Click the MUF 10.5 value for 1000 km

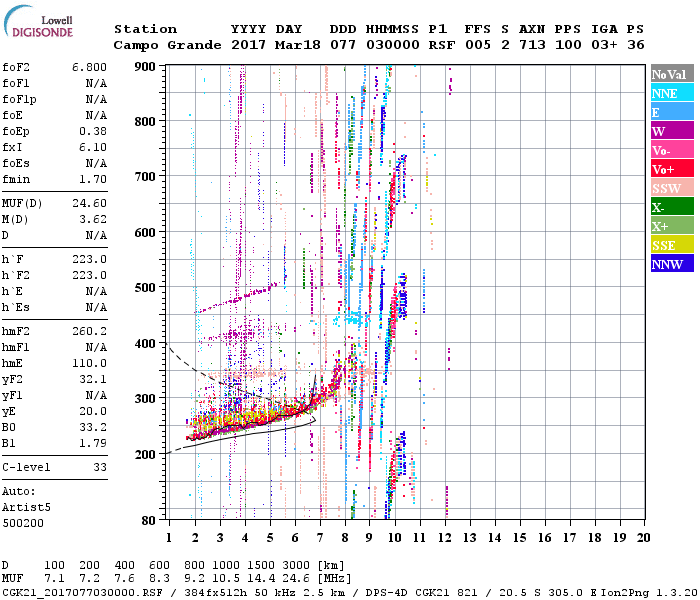pos(225,579)
